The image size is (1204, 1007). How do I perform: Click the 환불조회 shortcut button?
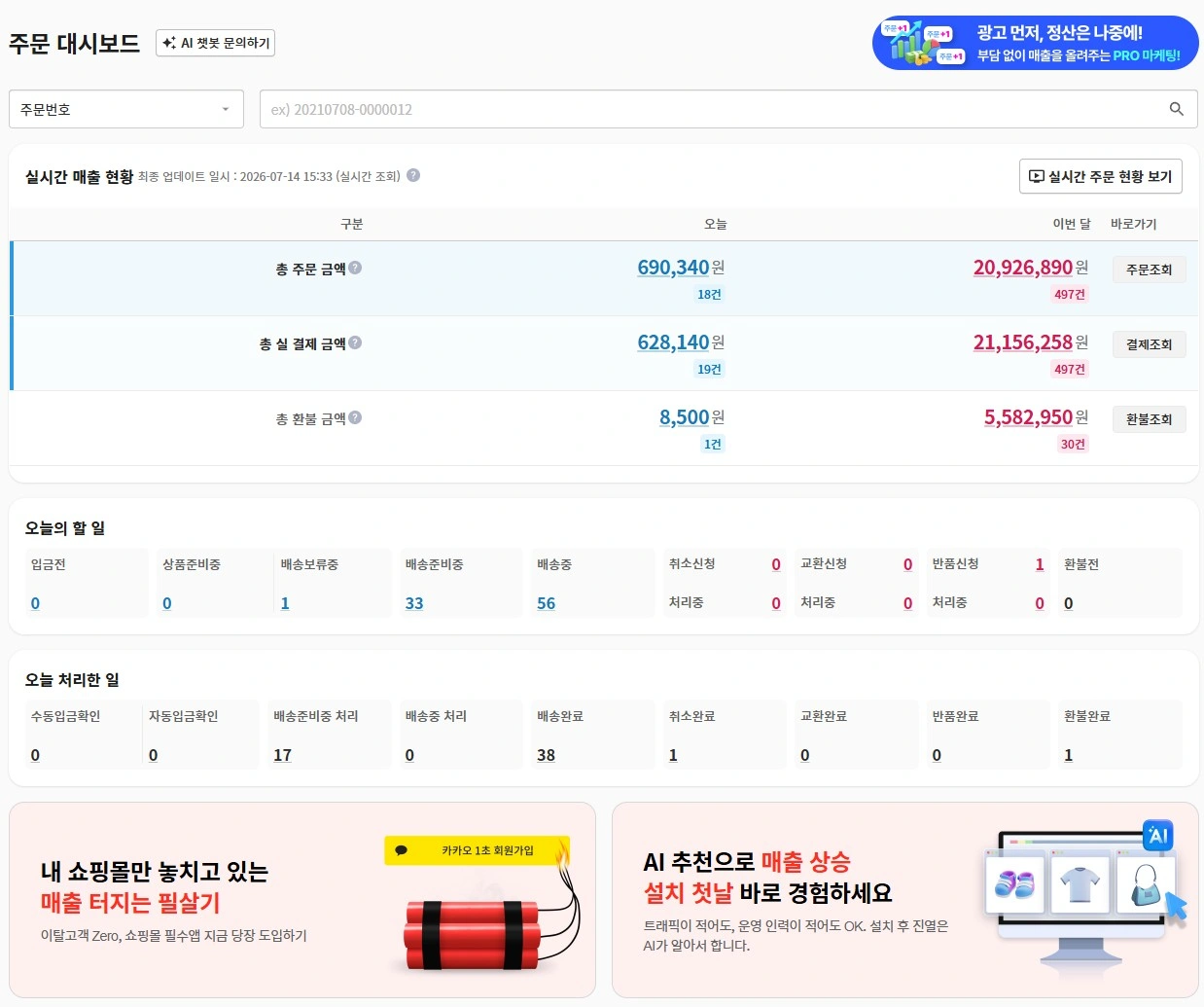1149,419
